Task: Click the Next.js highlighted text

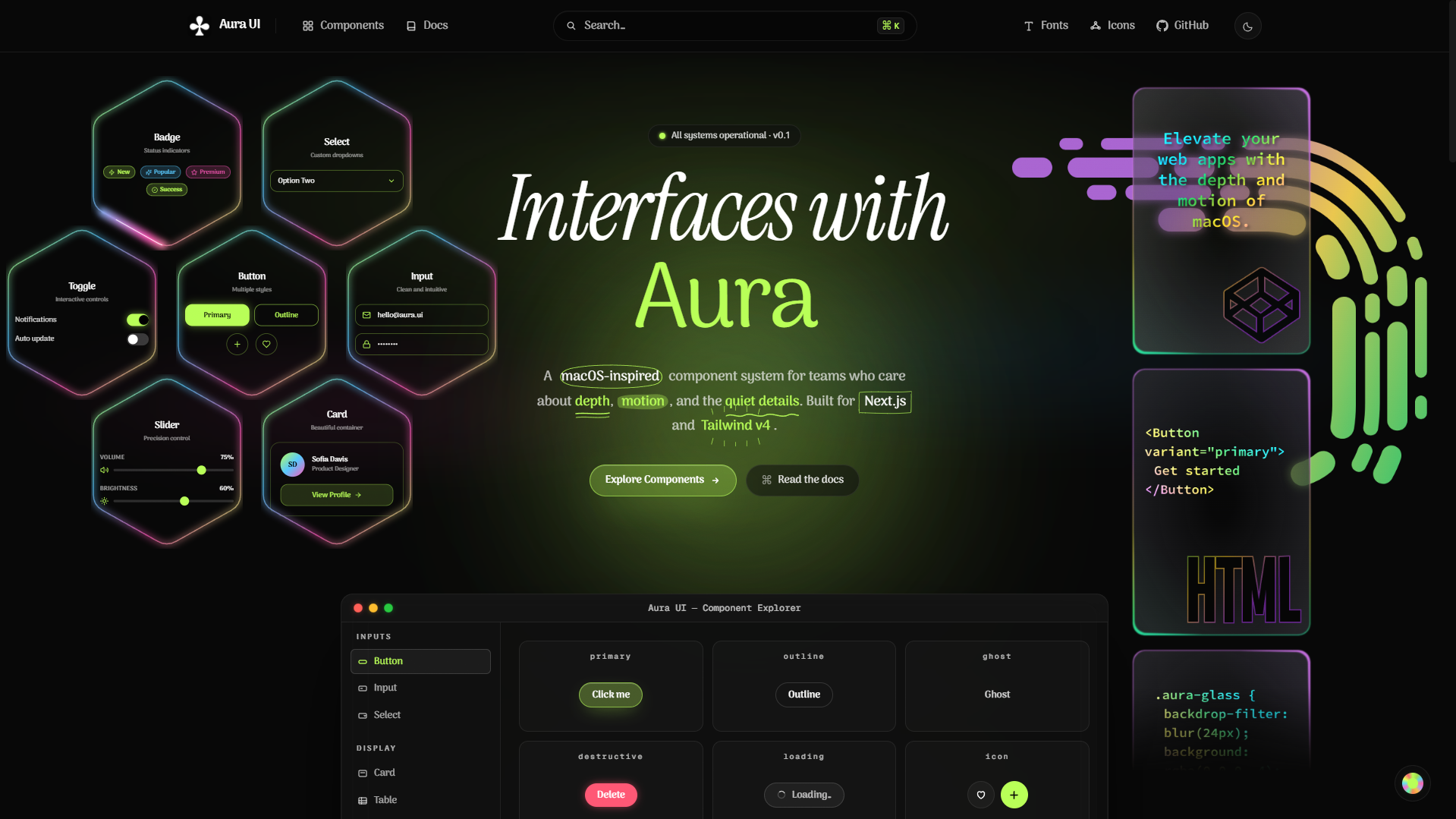Action: pyautogui.click(x=885, y=402)
